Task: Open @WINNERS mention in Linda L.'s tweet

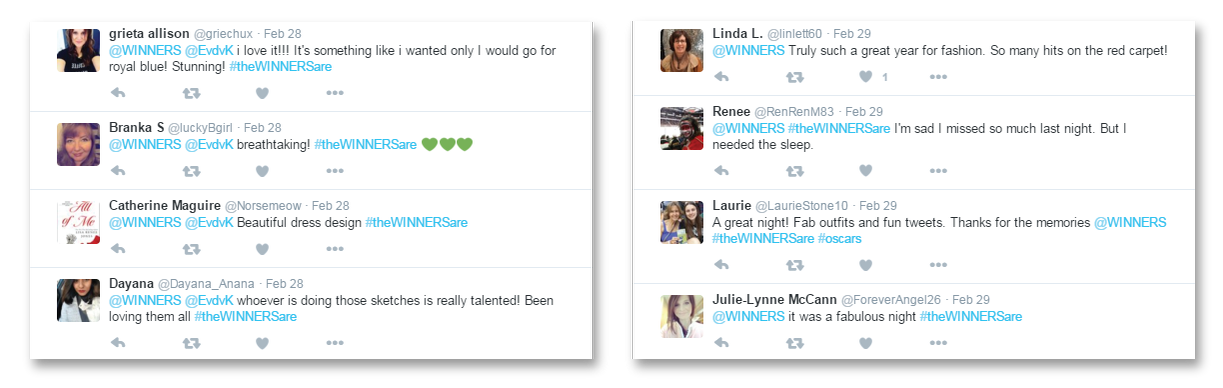Action: pyautogui.click(x=748, y=50)
